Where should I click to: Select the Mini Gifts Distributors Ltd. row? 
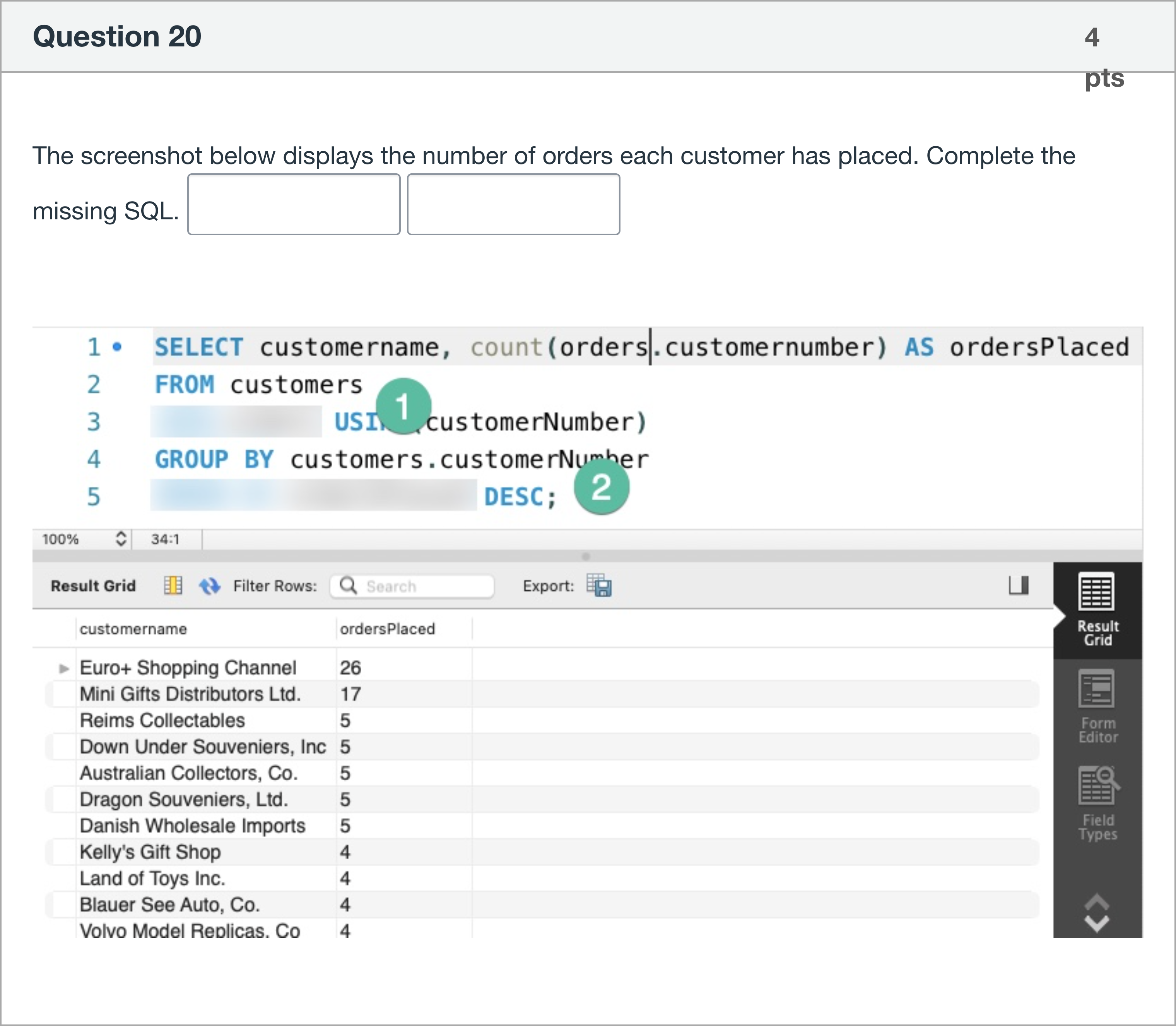(542, 694)
